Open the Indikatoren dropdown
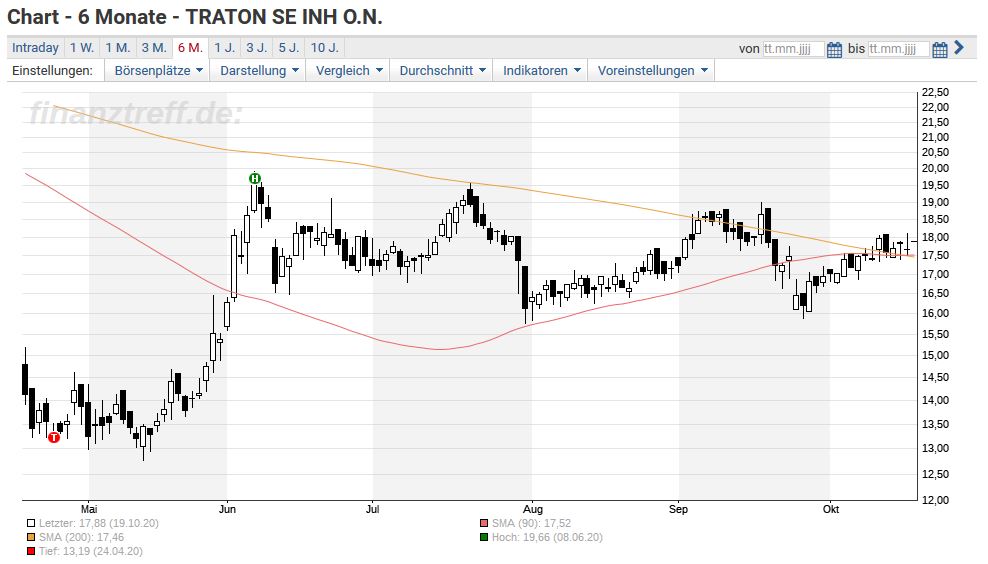 tap(541, 71)
